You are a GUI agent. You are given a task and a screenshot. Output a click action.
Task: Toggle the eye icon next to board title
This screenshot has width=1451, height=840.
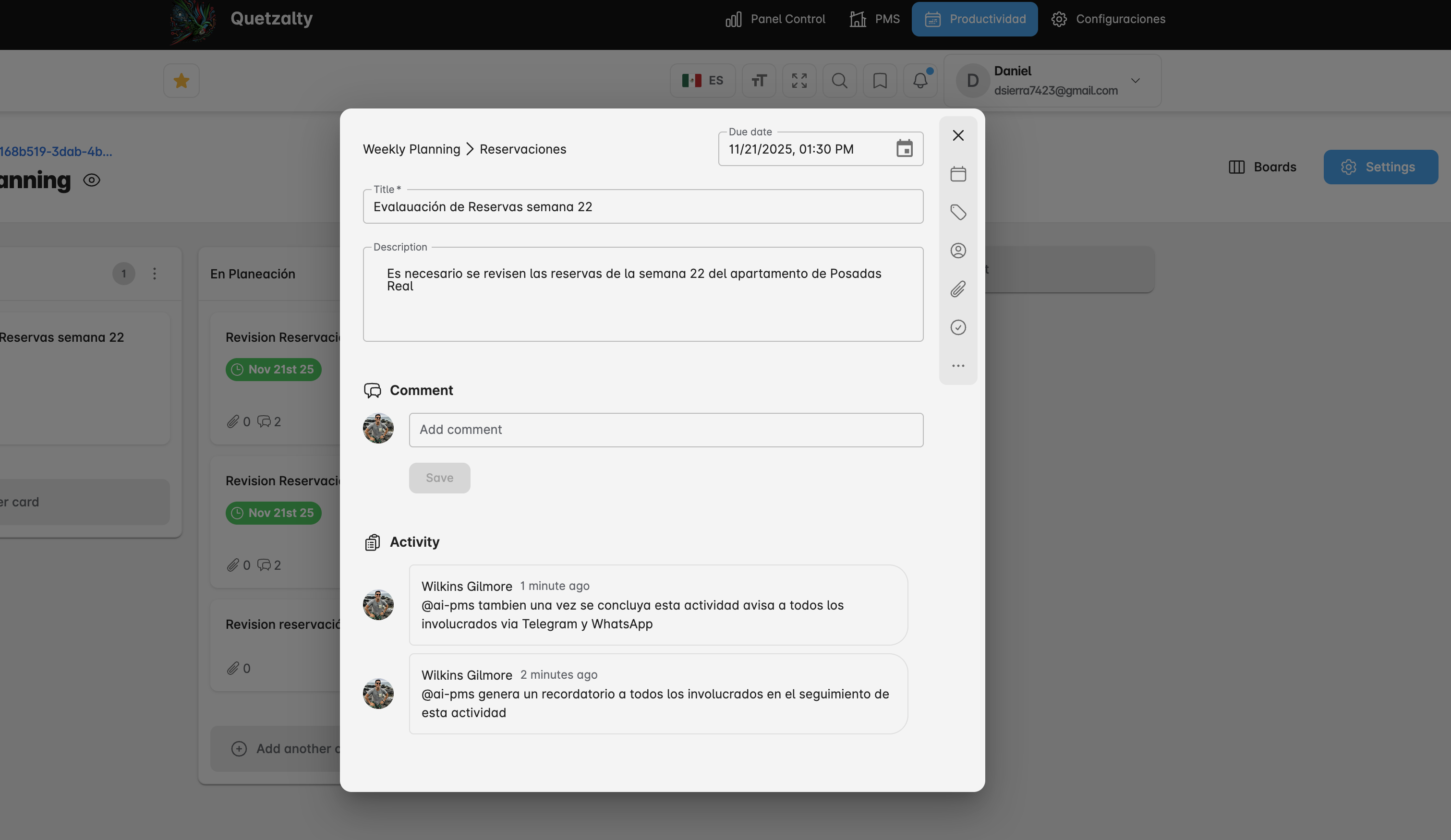click(x=92, y=180)
